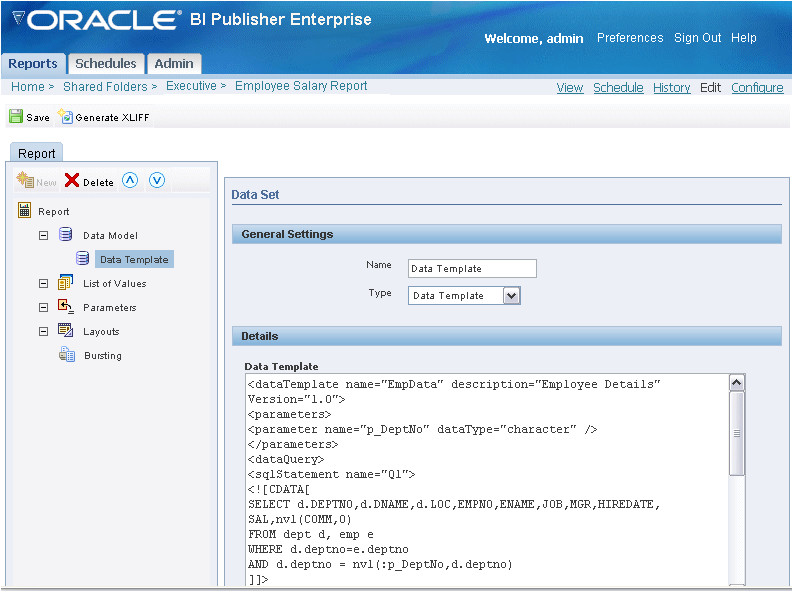Click the Save button label
This screenshot has height=592, width=793.
pos(38,117)
